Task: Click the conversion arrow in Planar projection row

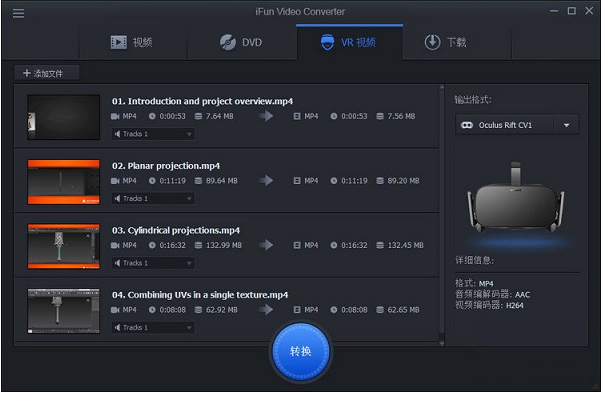Action: pos(266,180)
